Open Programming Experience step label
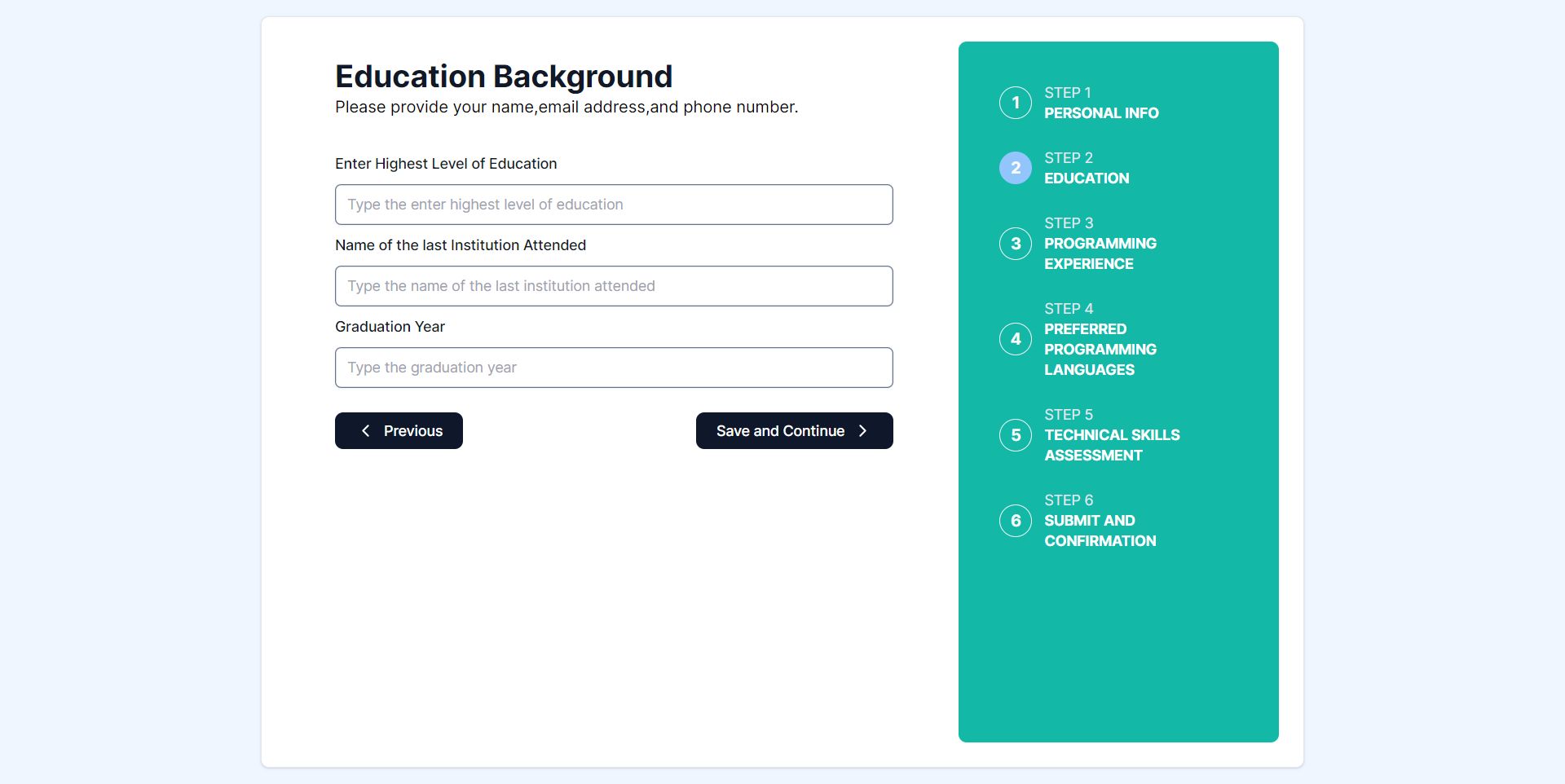The height and width of the screenshot is (784, 1565). (x=1100, y=253)
